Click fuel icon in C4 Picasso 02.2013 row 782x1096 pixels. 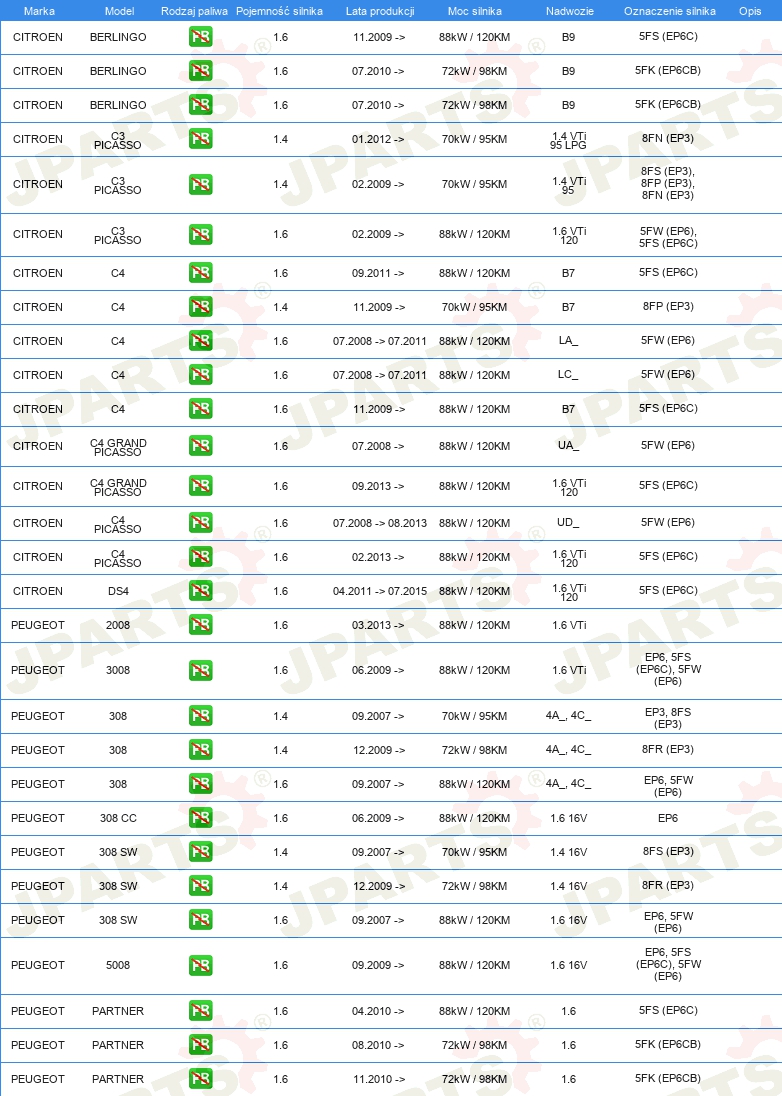[x=201, y=557]
